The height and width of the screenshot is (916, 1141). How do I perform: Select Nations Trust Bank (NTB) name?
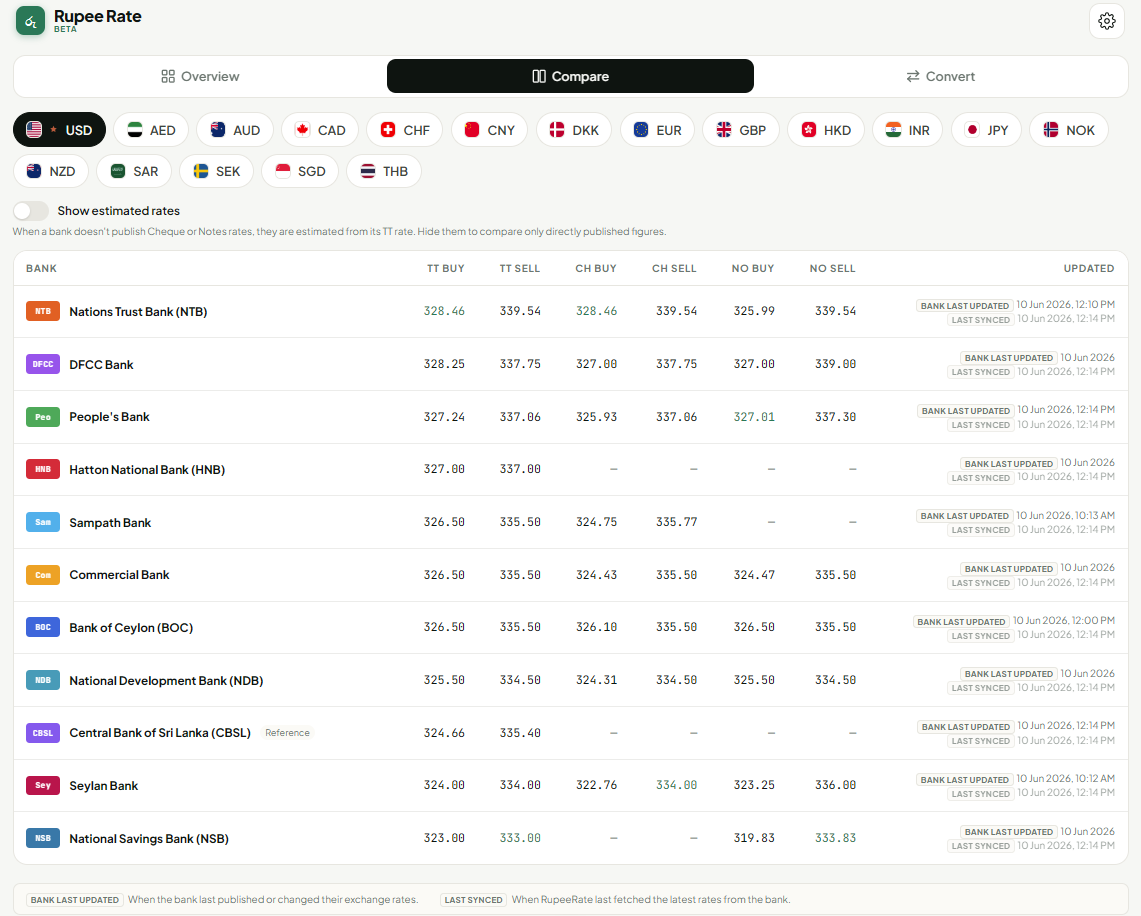[x=138, y=311]
